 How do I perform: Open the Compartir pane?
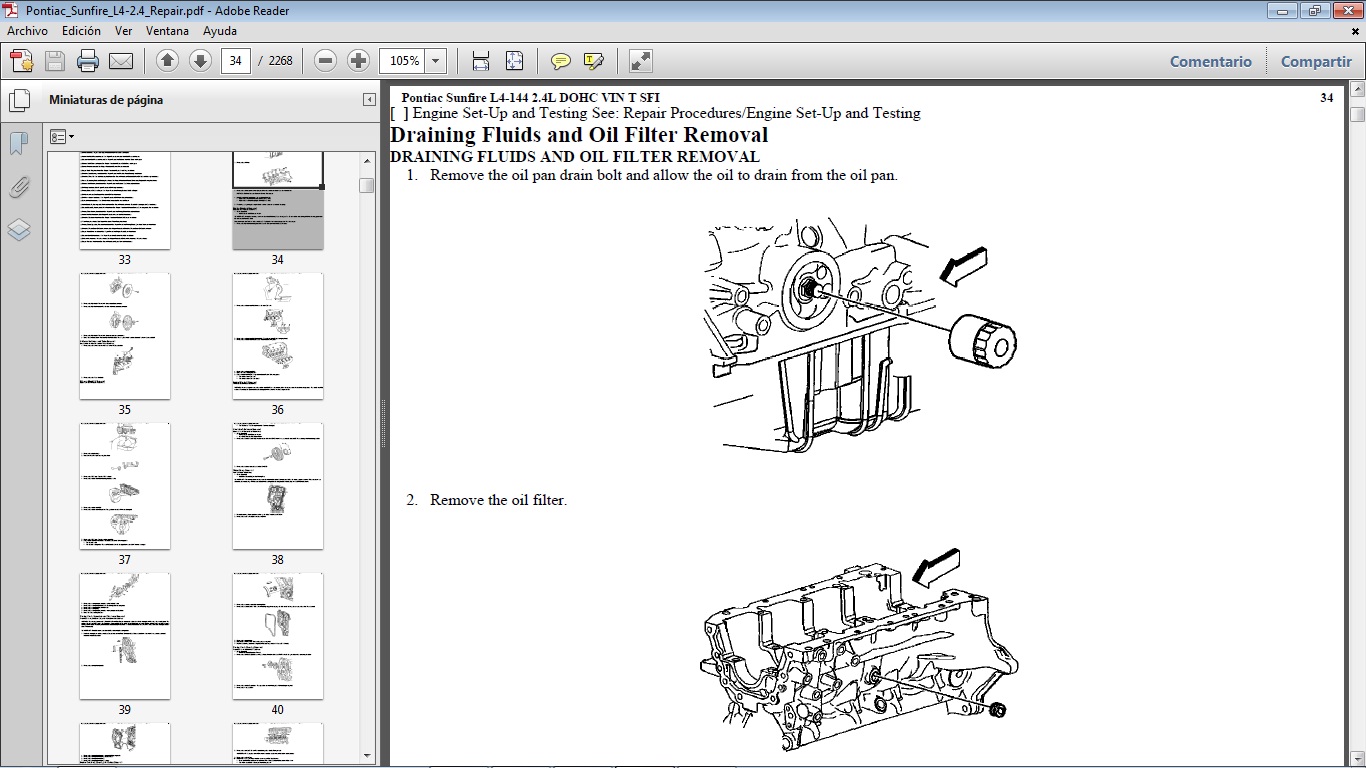click(x=1316, y=61)
